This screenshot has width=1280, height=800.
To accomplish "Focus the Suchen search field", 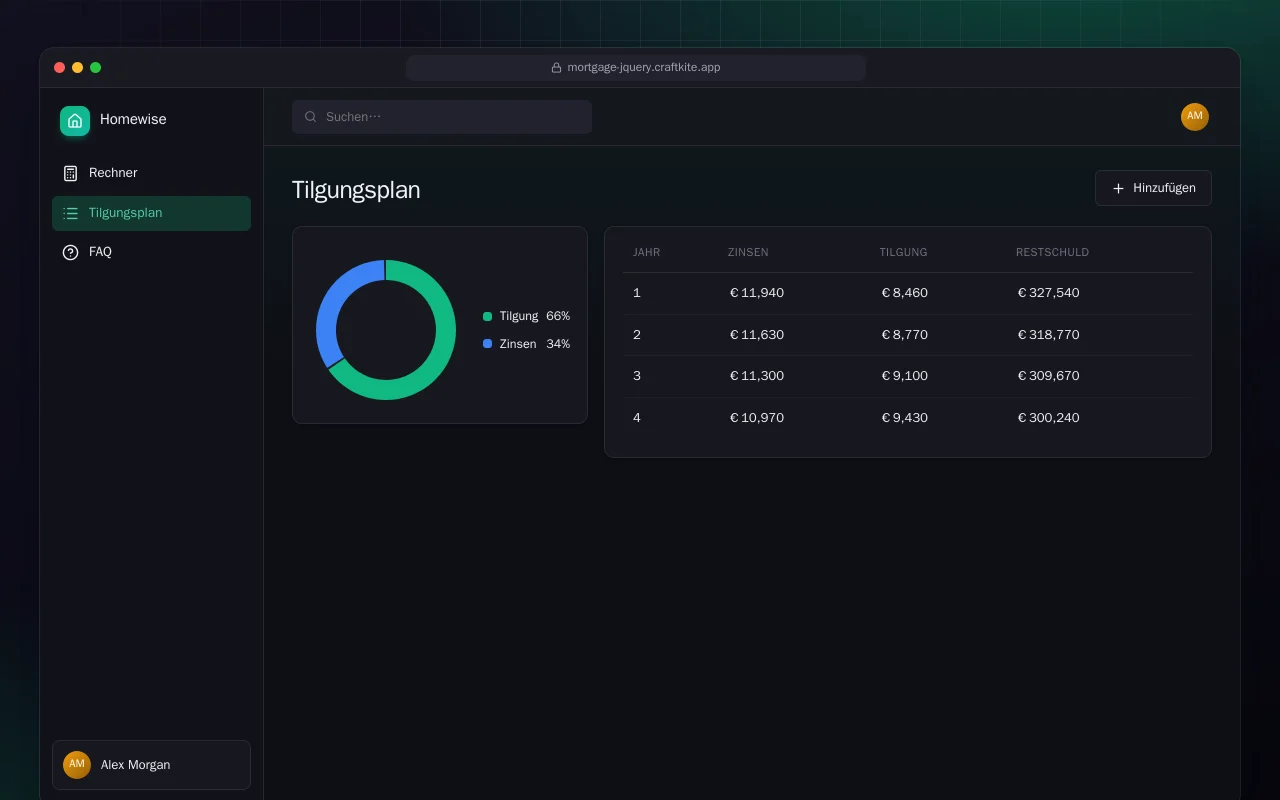I will 442,117.
